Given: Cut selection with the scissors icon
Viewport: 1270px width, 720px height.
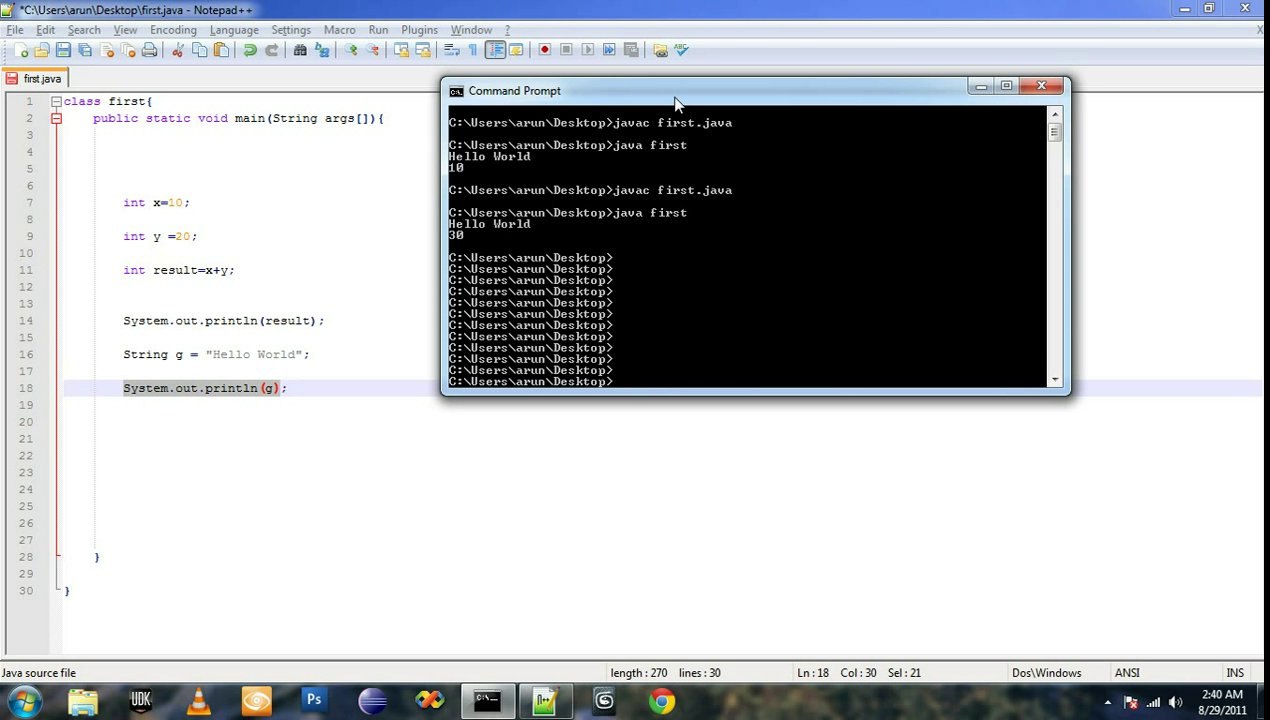Looking at the screenshot, I should coord(177,50).
